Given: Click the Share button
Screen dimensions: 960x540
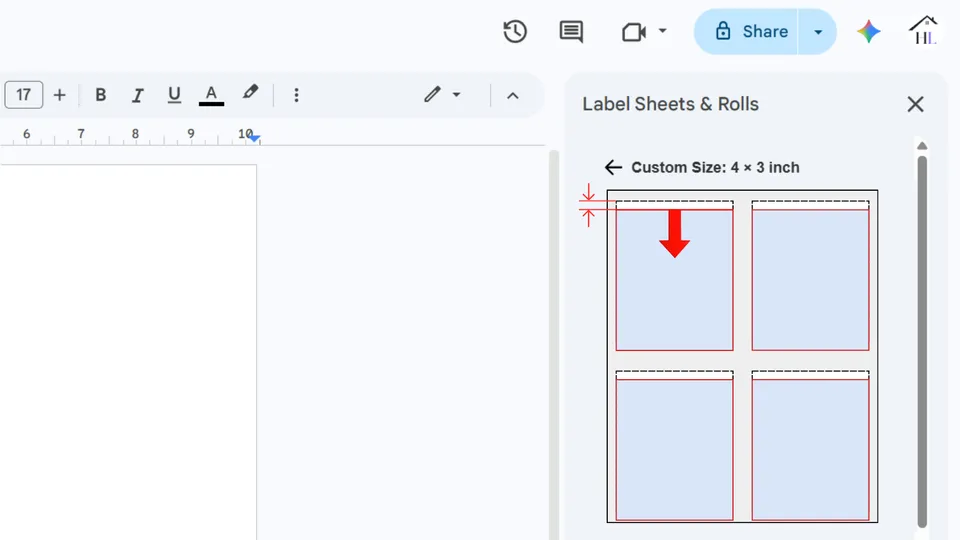Looking at the screenshot, I should [746, 31].
